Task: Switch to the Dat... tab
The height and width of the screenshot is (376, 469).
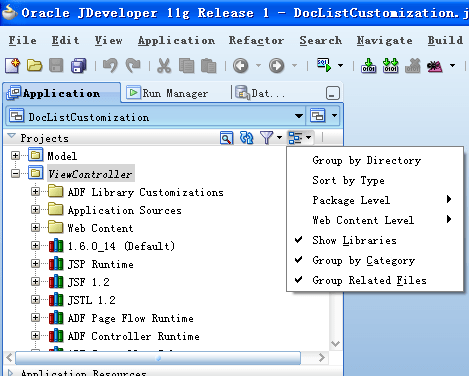Action: [x=260, y=93]
